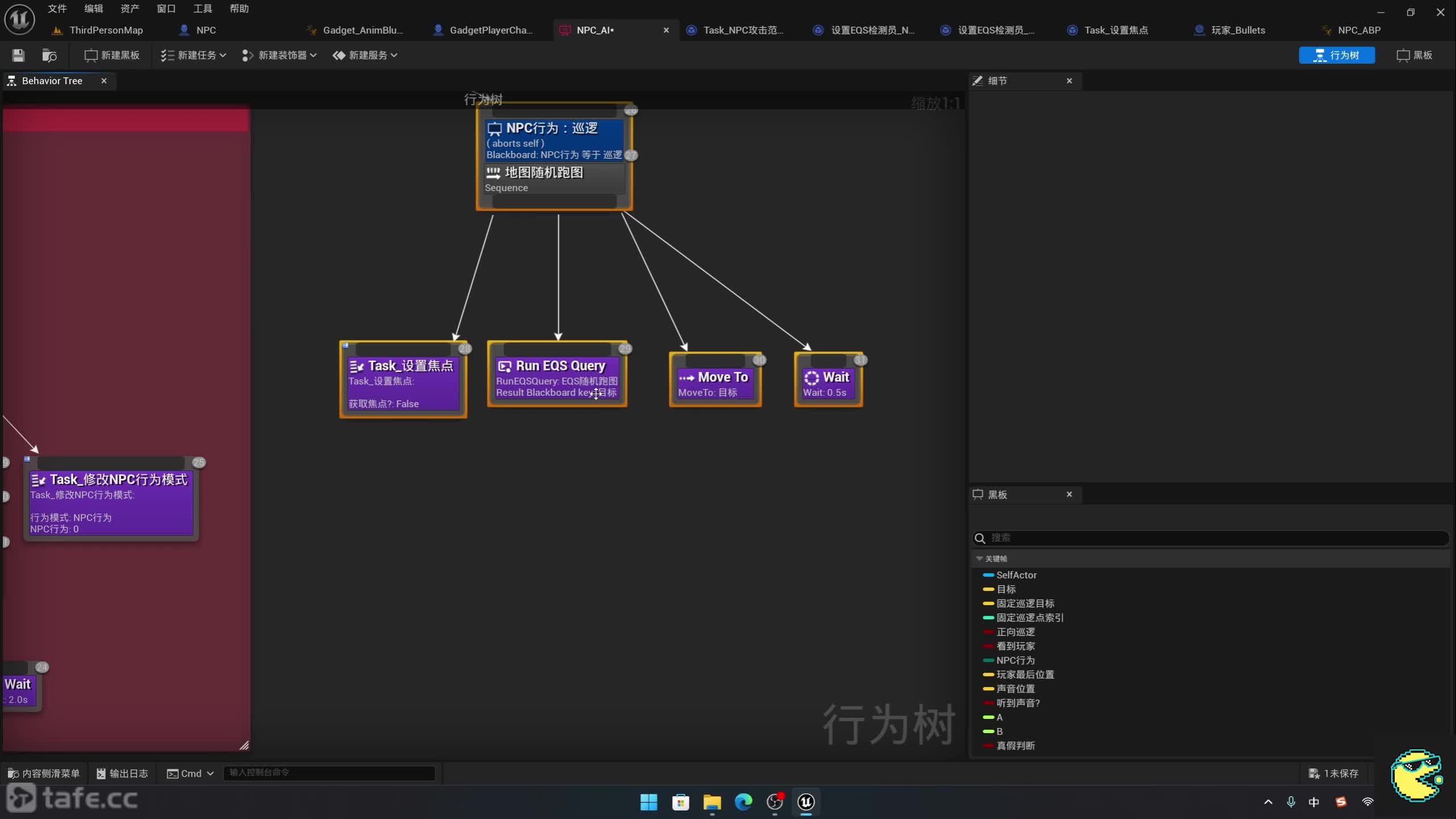Close the 细节 panel tab

1069,81
